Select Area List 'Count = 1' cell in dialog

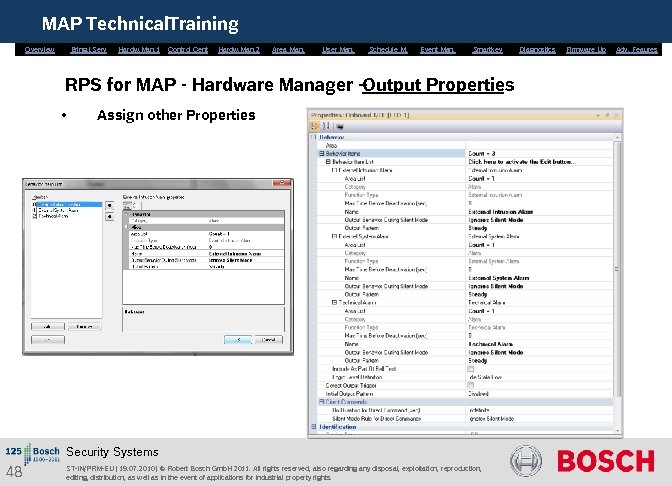click(245, 234)
